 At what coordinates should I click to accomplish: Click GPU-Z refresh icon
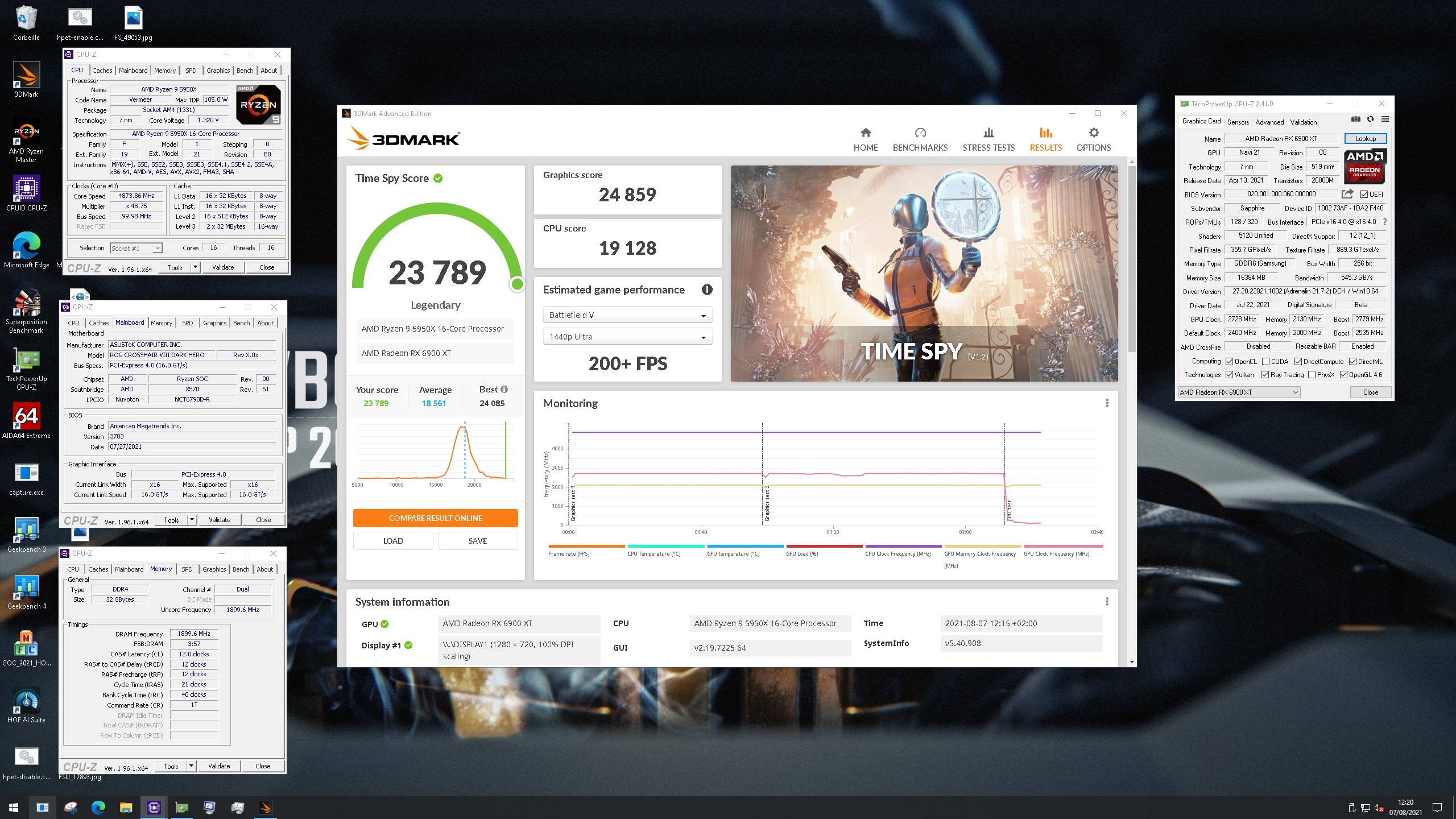(x=1370, y=119)
